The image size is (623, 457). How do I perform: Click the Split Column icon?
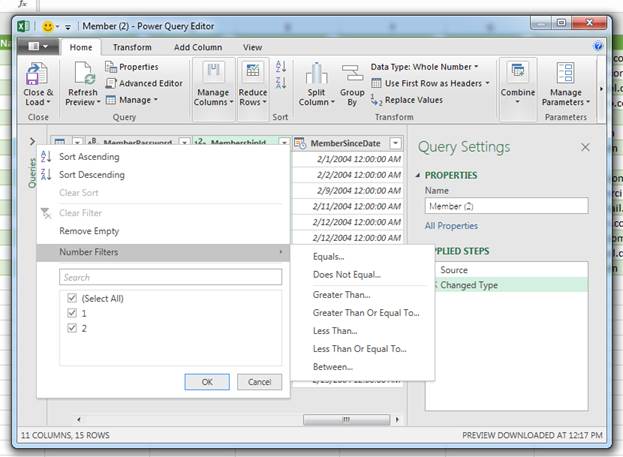(316, 73)
